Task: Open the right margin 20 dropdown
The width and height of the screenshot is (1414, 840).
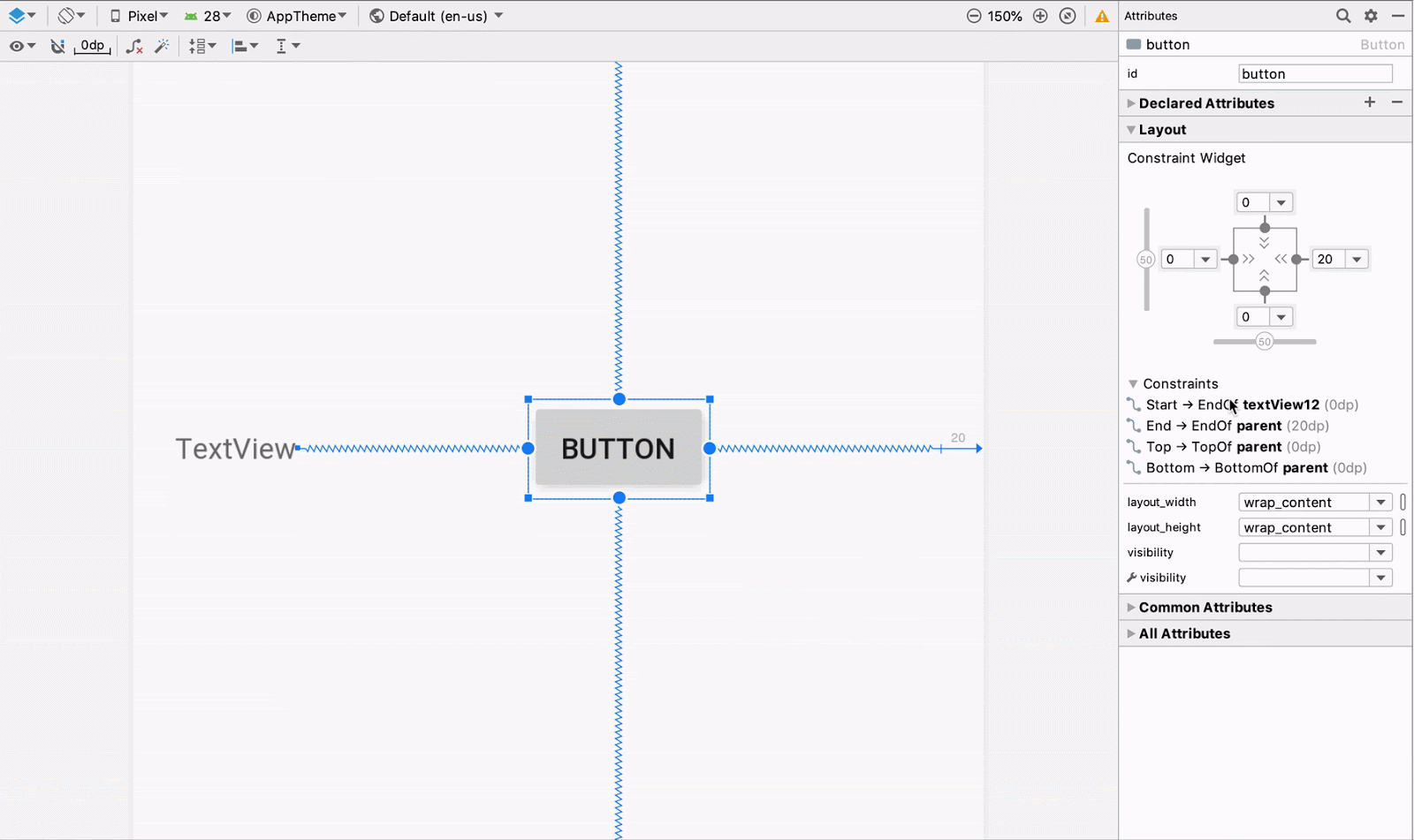Action: 1357,260
